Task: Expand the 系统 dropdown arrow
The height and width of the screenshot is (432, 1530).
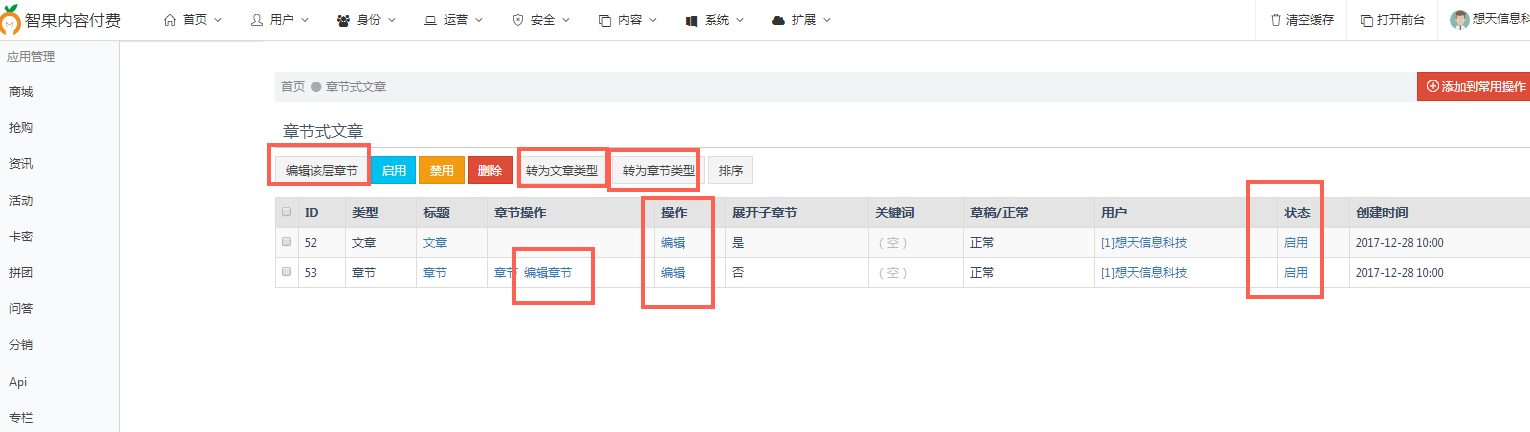Action: (x=741, y=20)
